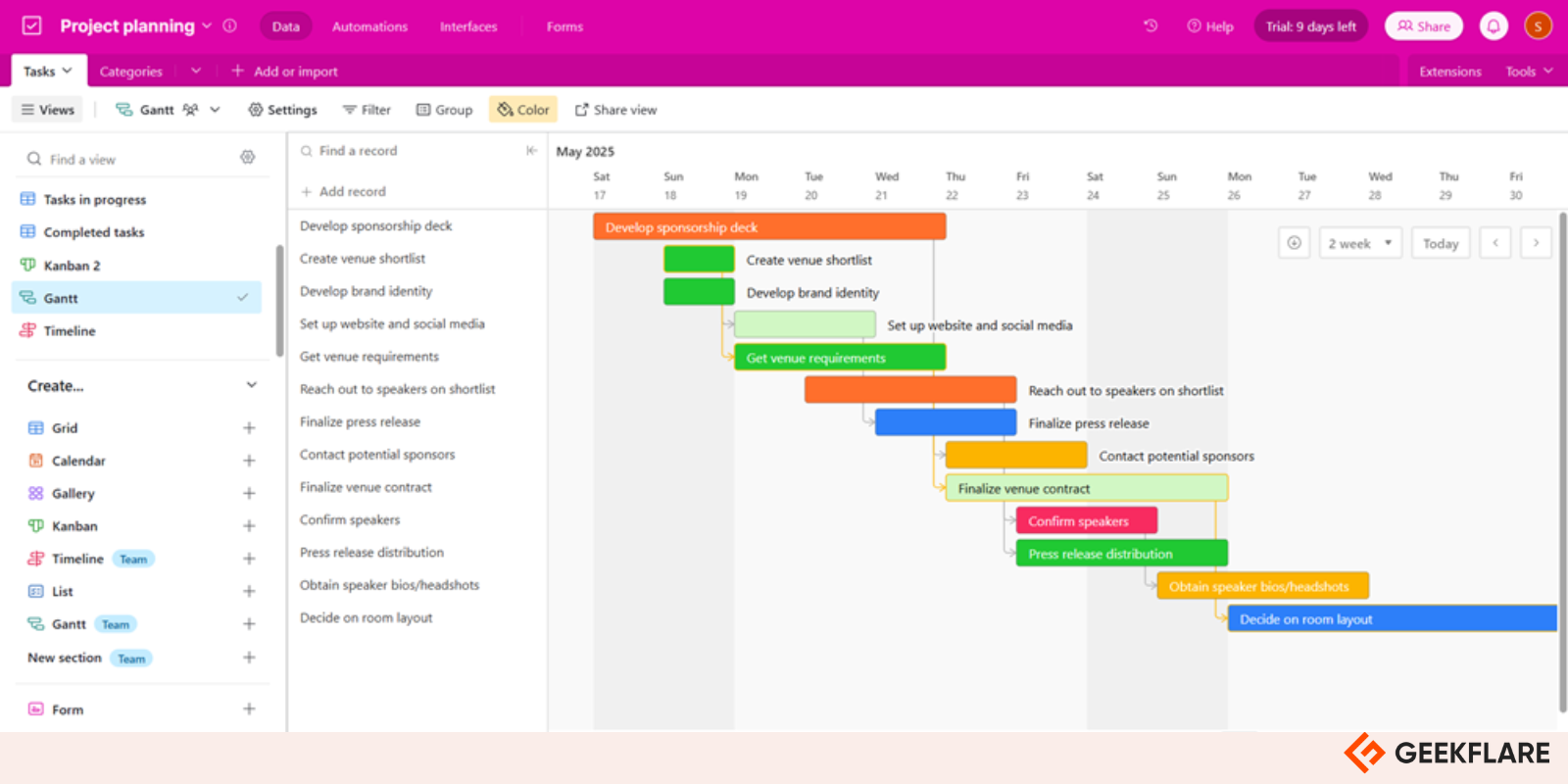The height and width of the screenshot is (784, 1568).
Task: Select the Finalize press release record row
Action: [x=416, y=421]
